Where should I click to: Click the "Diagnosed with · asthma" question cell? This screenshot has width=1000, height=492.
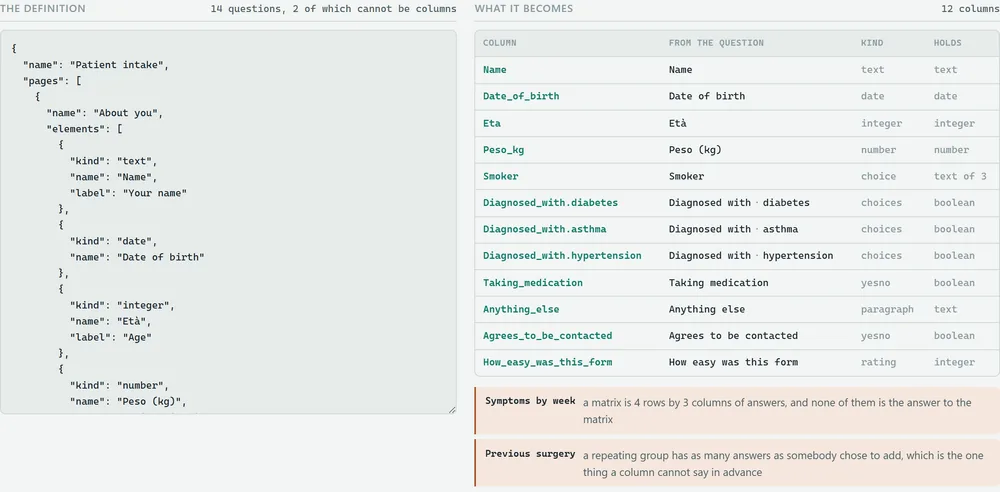click(x=733, y=229)
